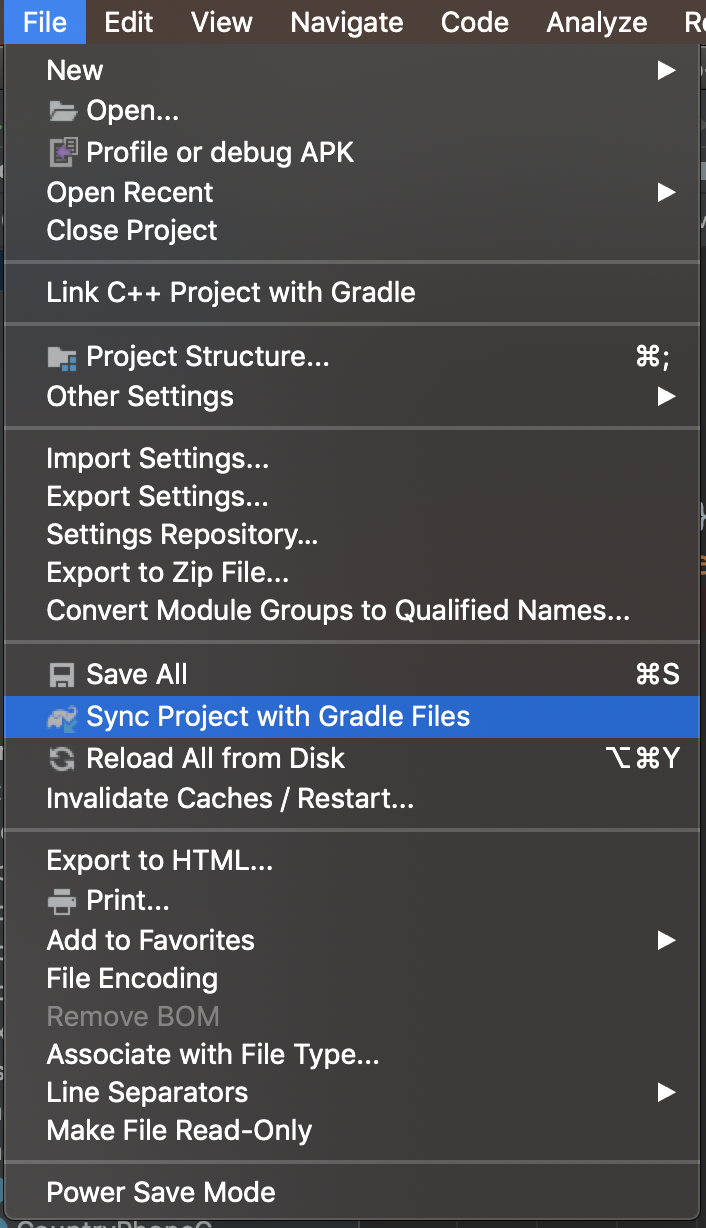706x1228 pixels.
Task: Click the Save All floppy disk icon
Action: pos(62,673)
